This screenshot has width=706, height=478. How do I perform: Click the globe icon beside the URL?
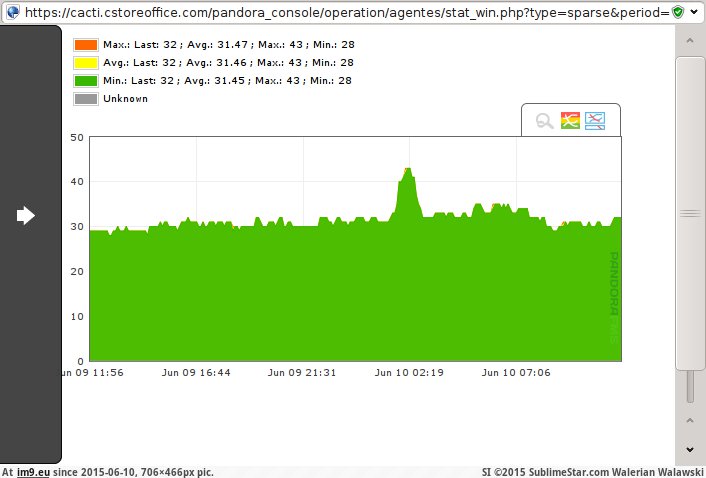tap(11, 12)
